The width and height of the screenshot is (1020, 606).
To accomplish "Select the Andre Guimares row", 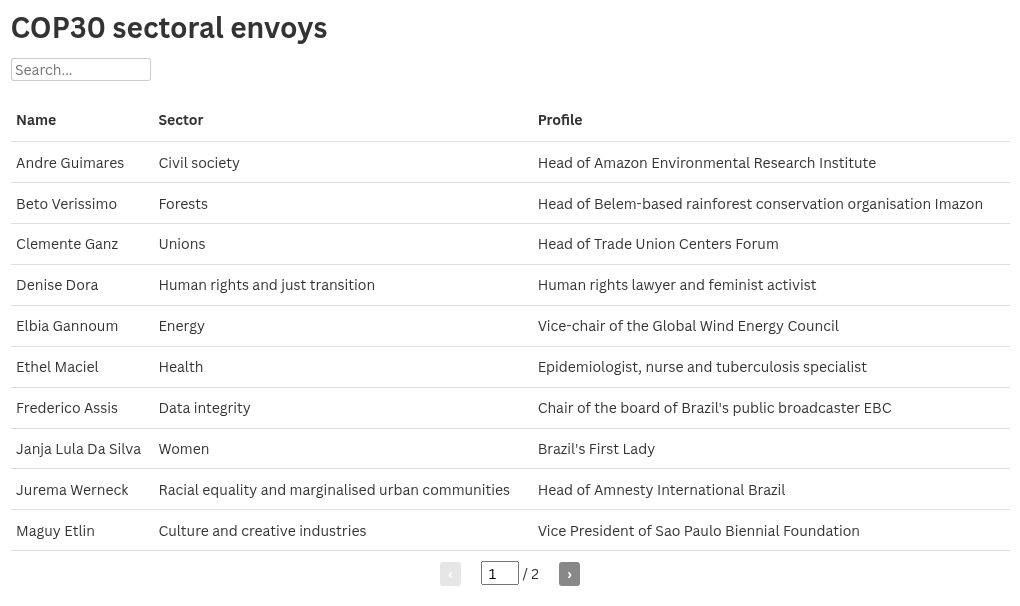I will [510, 163].
